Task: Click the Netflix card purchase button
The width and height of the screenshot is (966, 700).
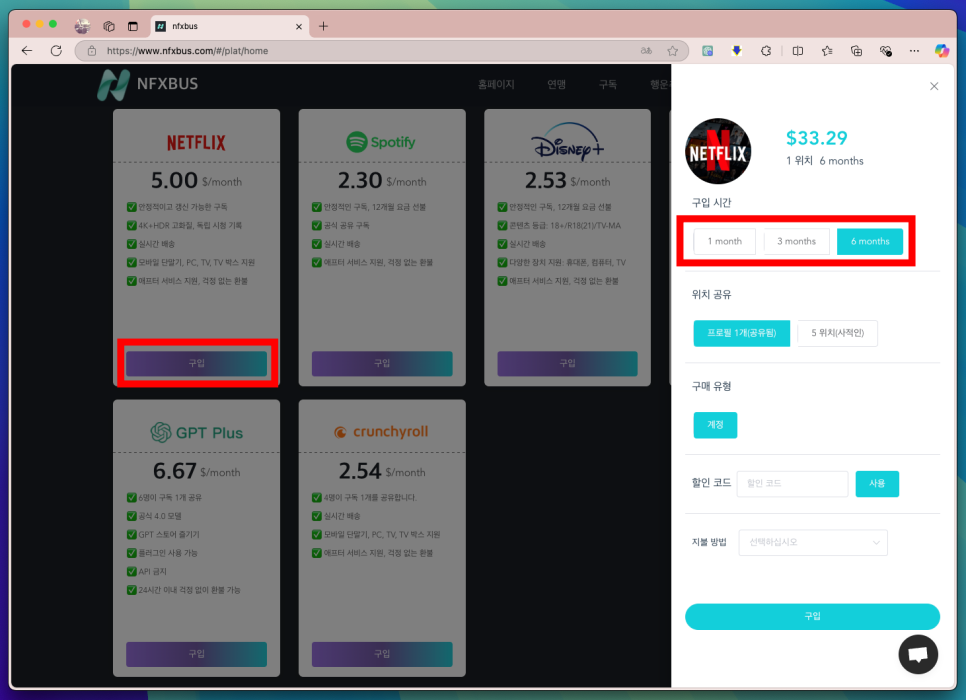Action: click(197, 364)
